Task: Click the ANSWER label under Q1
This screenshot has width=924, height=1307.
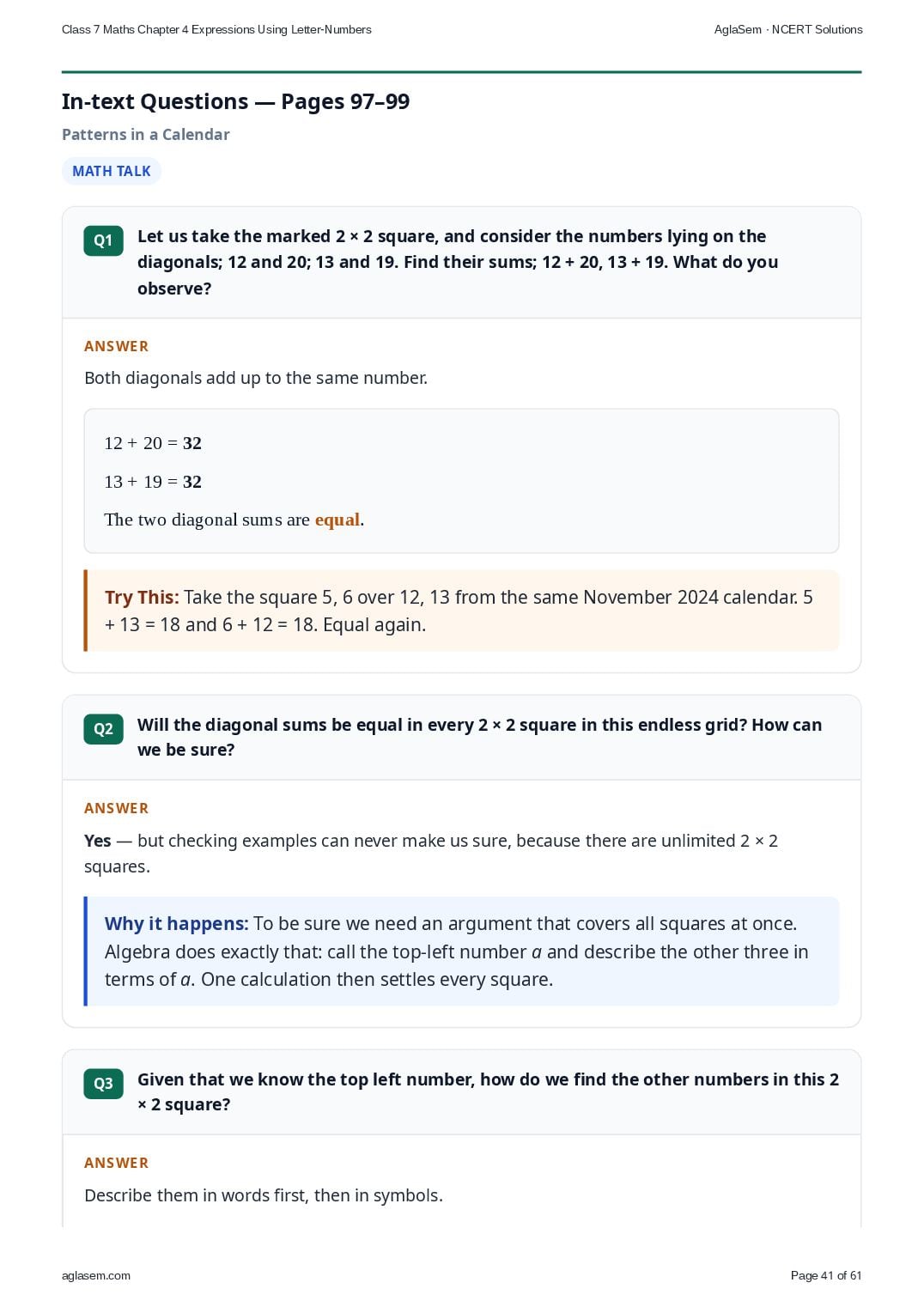Action: click(x=117, y=346)
